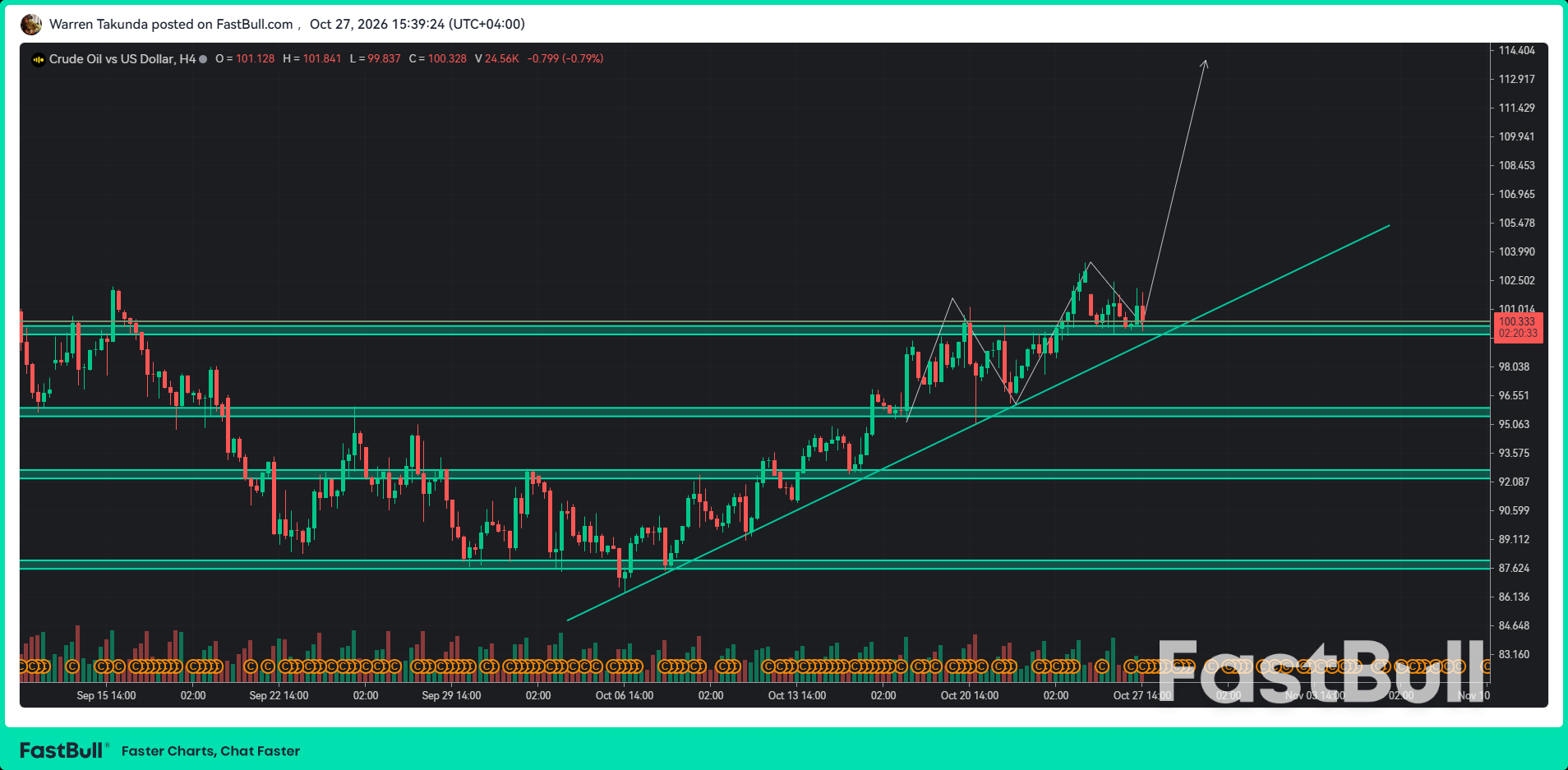Click the 109.941 price axis label
1568x770 pixels.
click(x=1517, y=137)
